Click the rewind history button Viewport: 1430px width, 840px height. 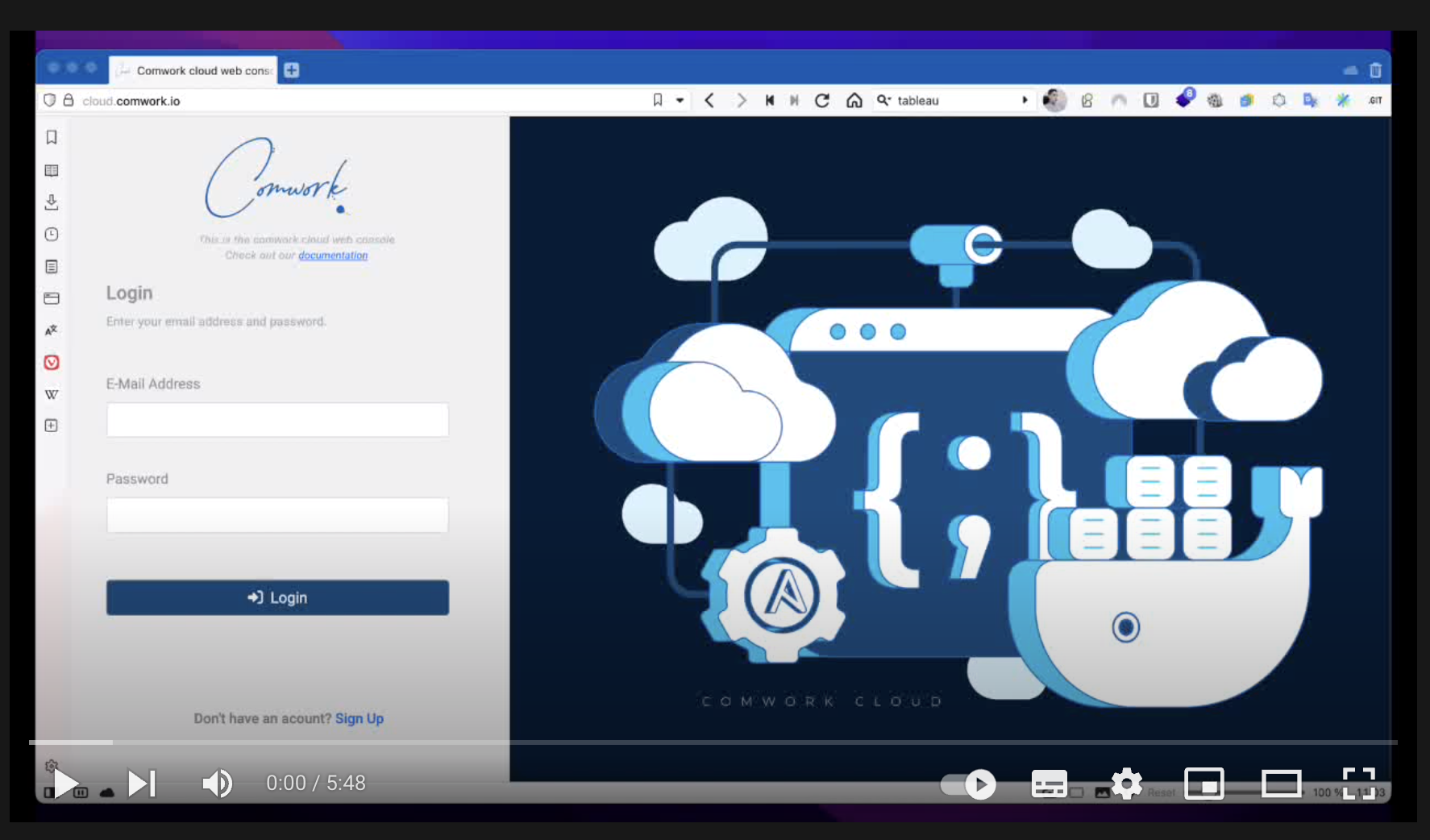tap(770, 100)
